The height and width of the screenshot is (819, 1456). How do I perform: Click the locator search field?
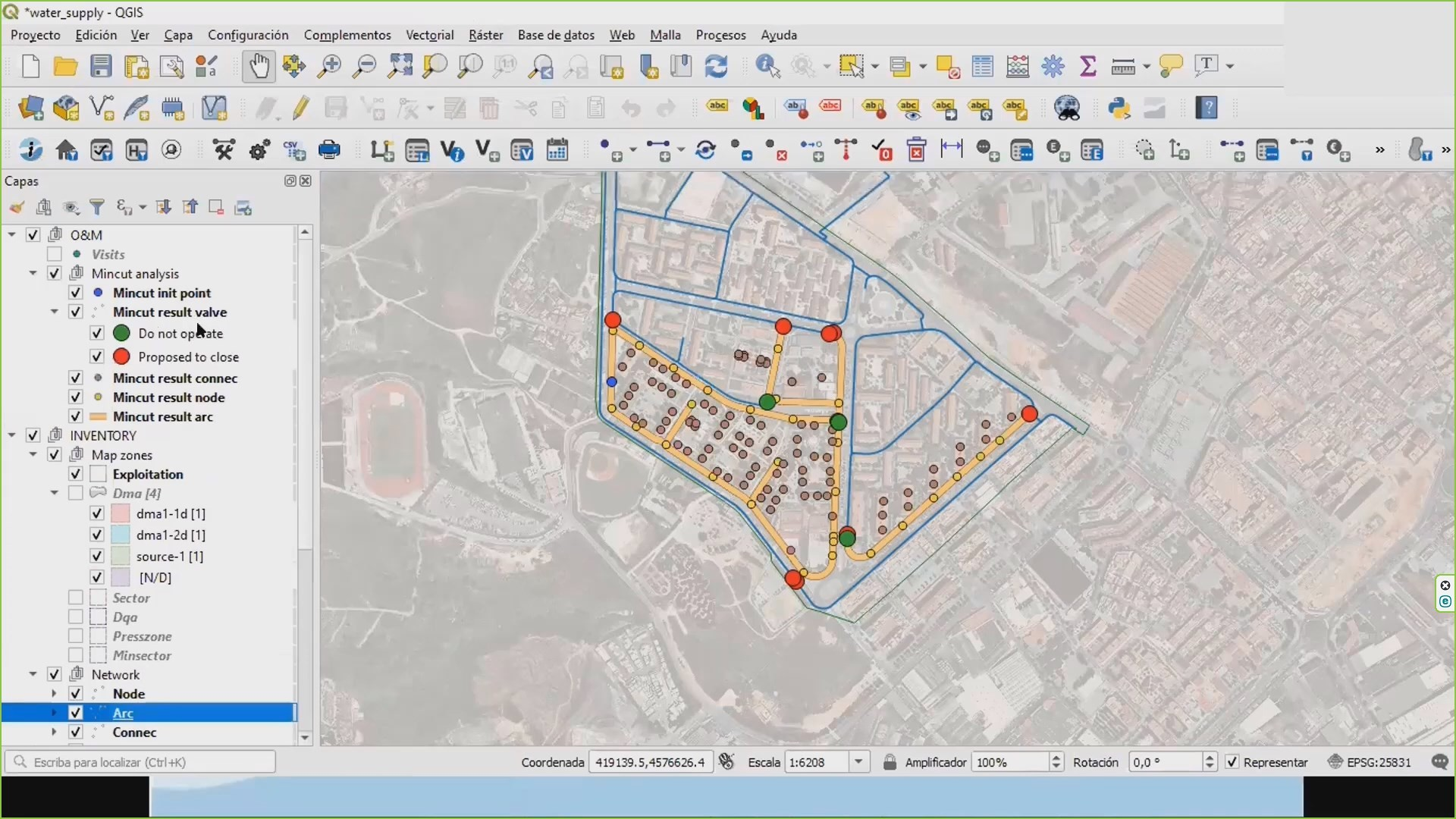[140, 762]
